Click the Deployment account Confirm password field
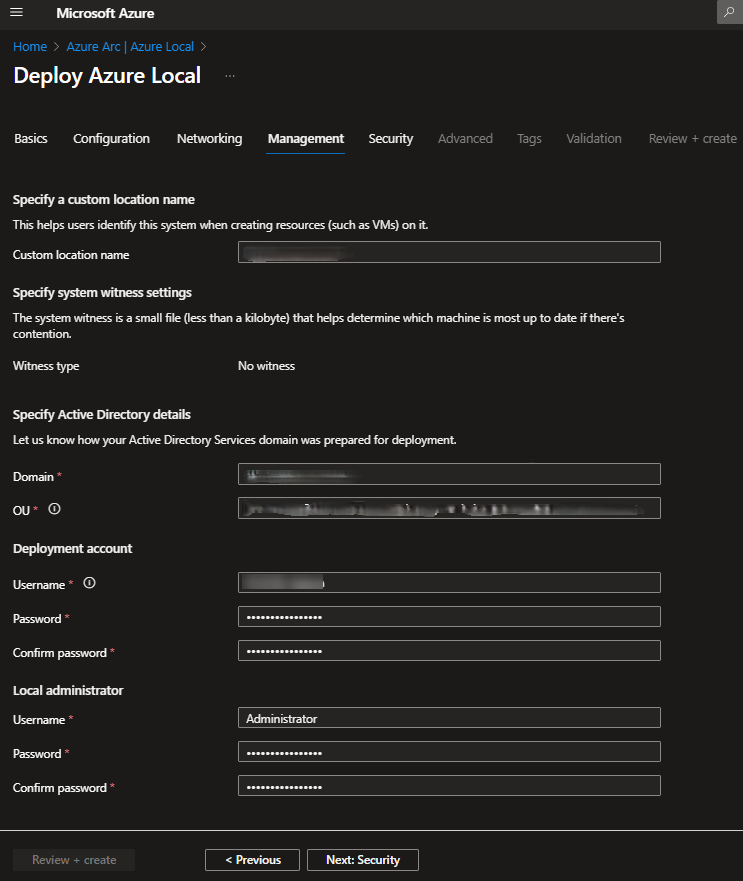Image resolution: width=743 pixels, height=881 pixels. tap(449, 651)
